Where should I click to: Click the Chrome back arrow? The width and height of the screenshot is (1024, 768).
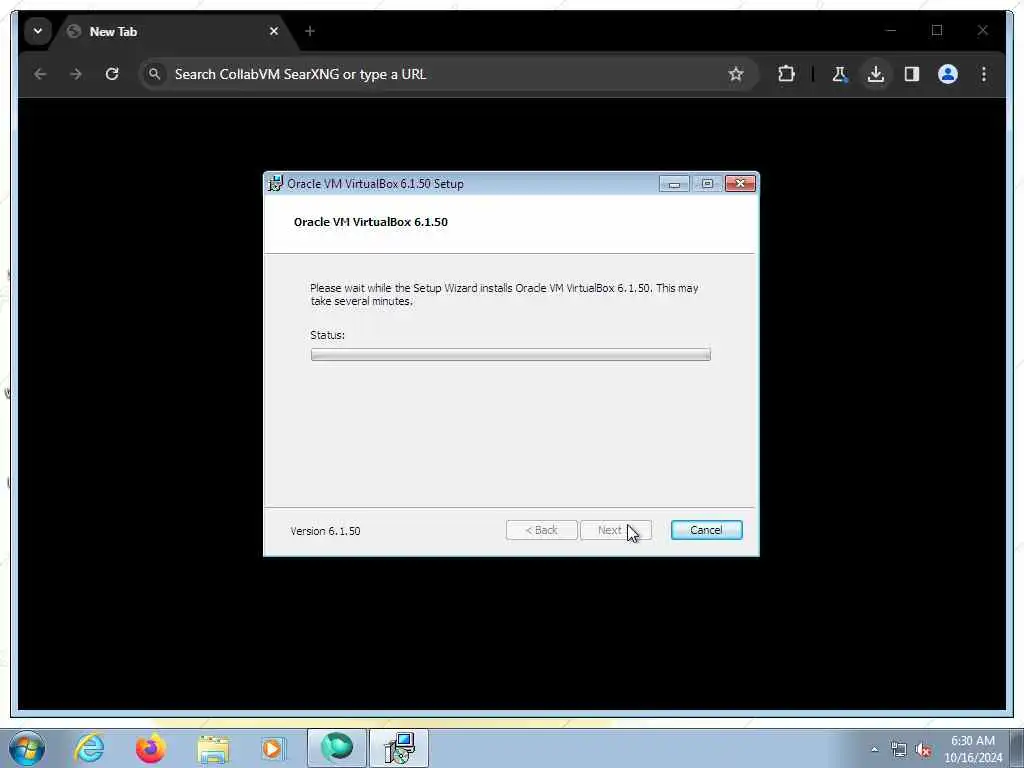(40, 74)
